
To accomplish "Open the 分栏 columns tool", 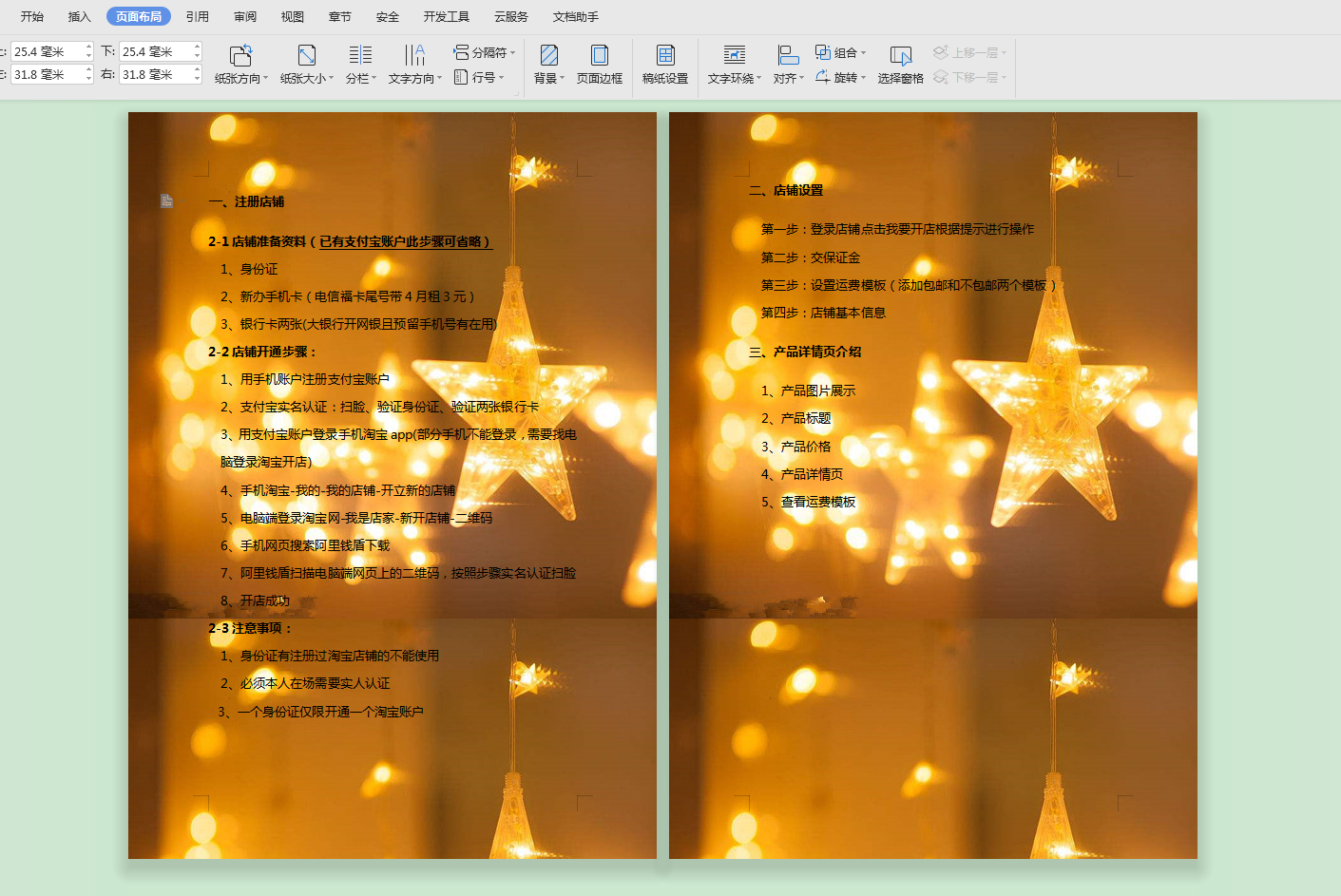I will [361, 64].
